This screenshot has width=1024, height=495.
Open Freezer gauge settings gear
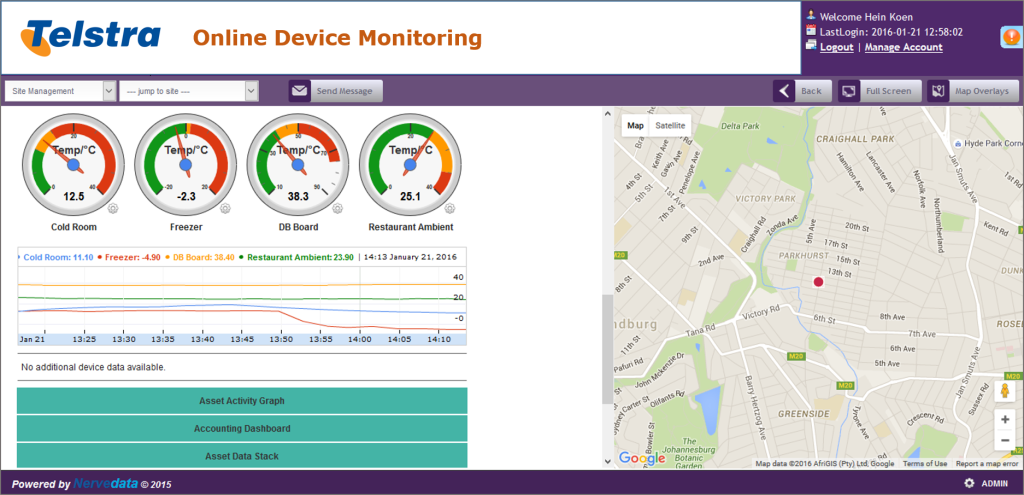tap(226, 209)
